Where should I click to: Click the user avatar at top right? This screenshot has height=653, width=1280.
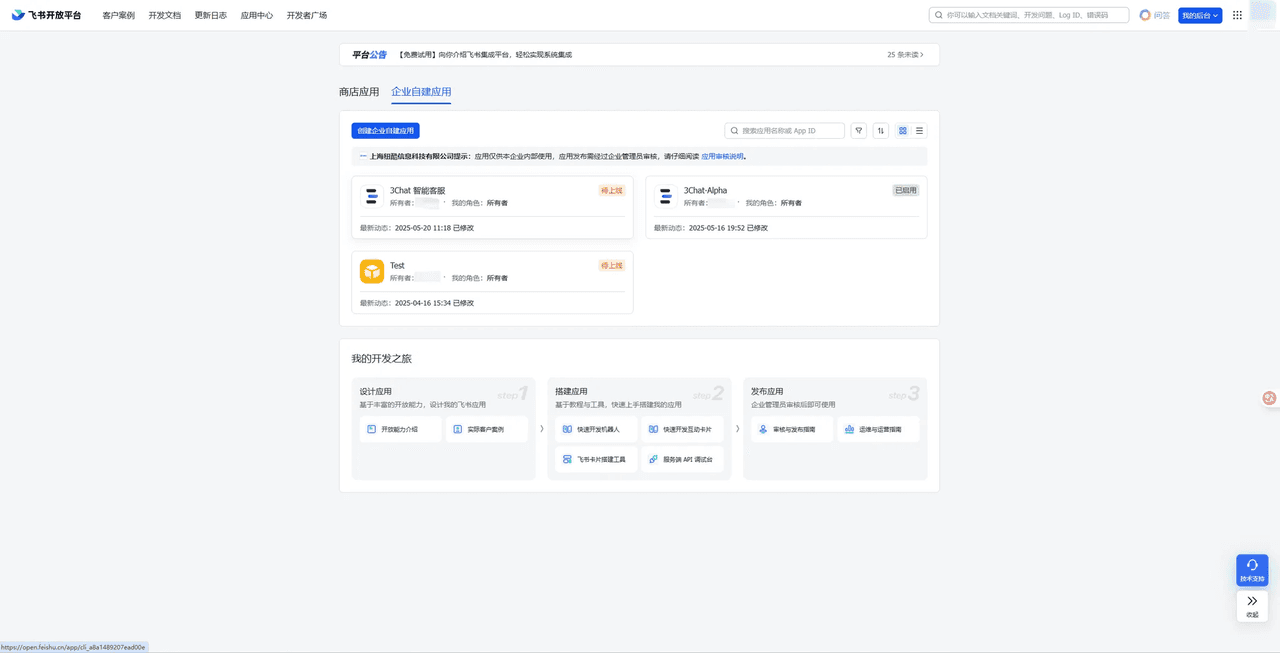[1262, 14]
